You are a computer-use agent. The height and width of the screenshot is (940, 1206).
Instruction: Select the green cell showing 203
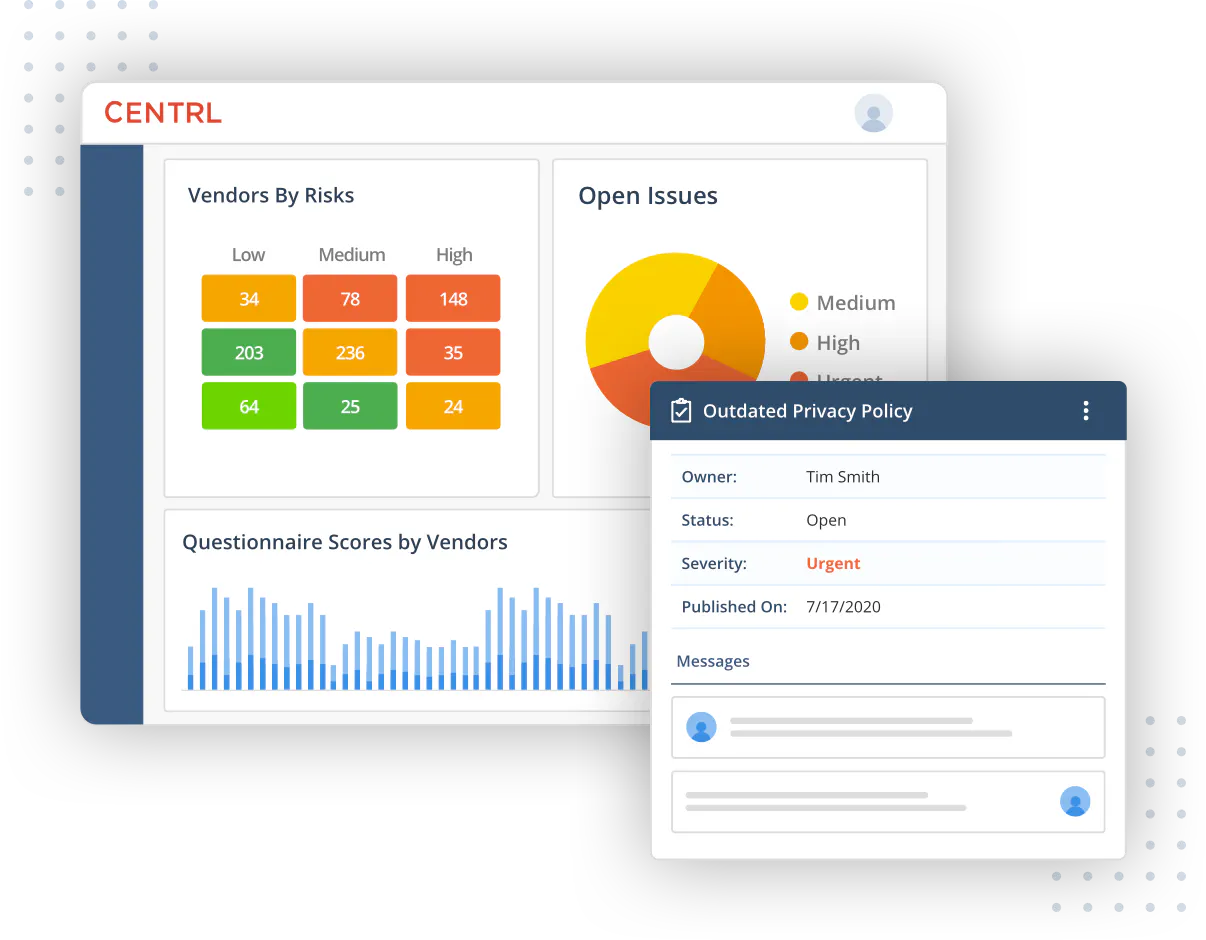click(249, 353)
